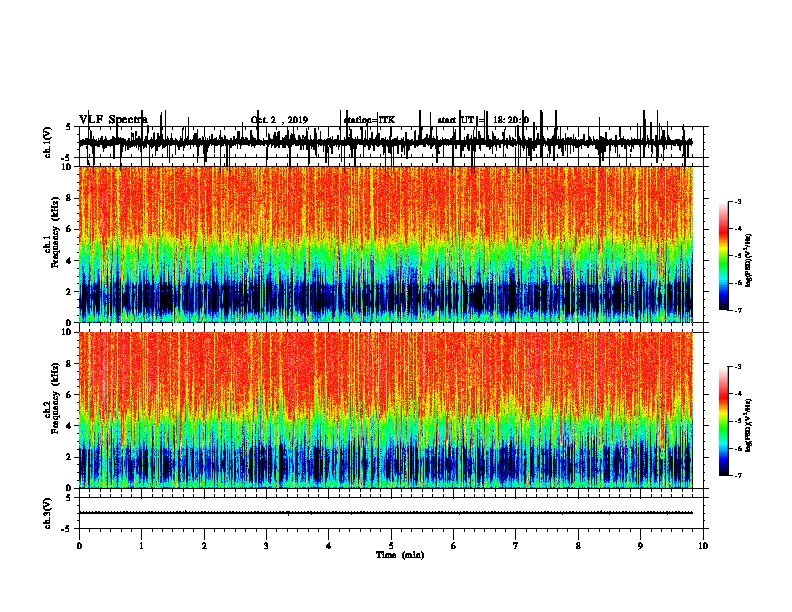Click the "start UT = 18:20:0" header text

[483, 120]
